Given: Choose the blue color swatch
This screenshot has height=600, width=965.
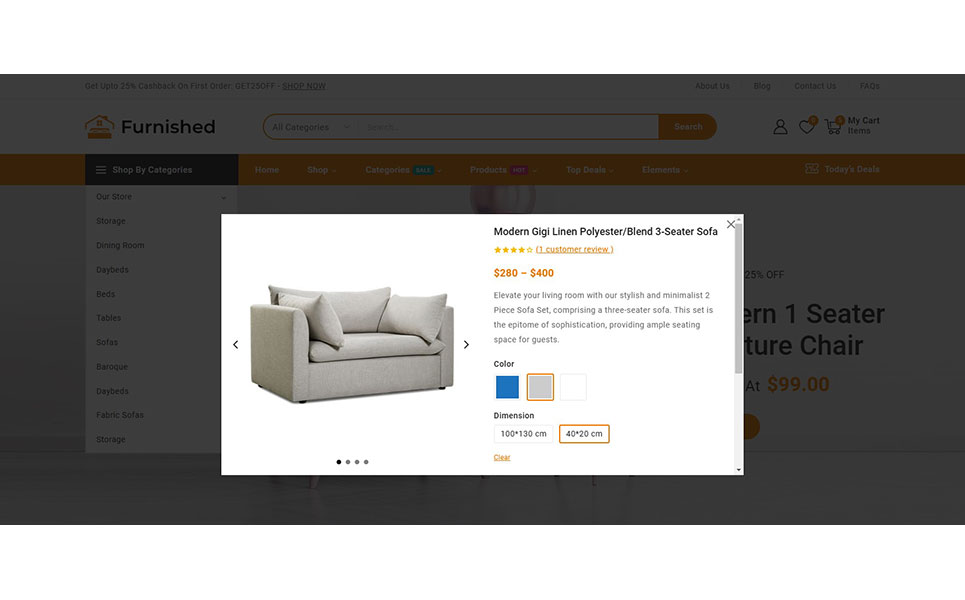Looking at the screenshot, I should (507, 387).
